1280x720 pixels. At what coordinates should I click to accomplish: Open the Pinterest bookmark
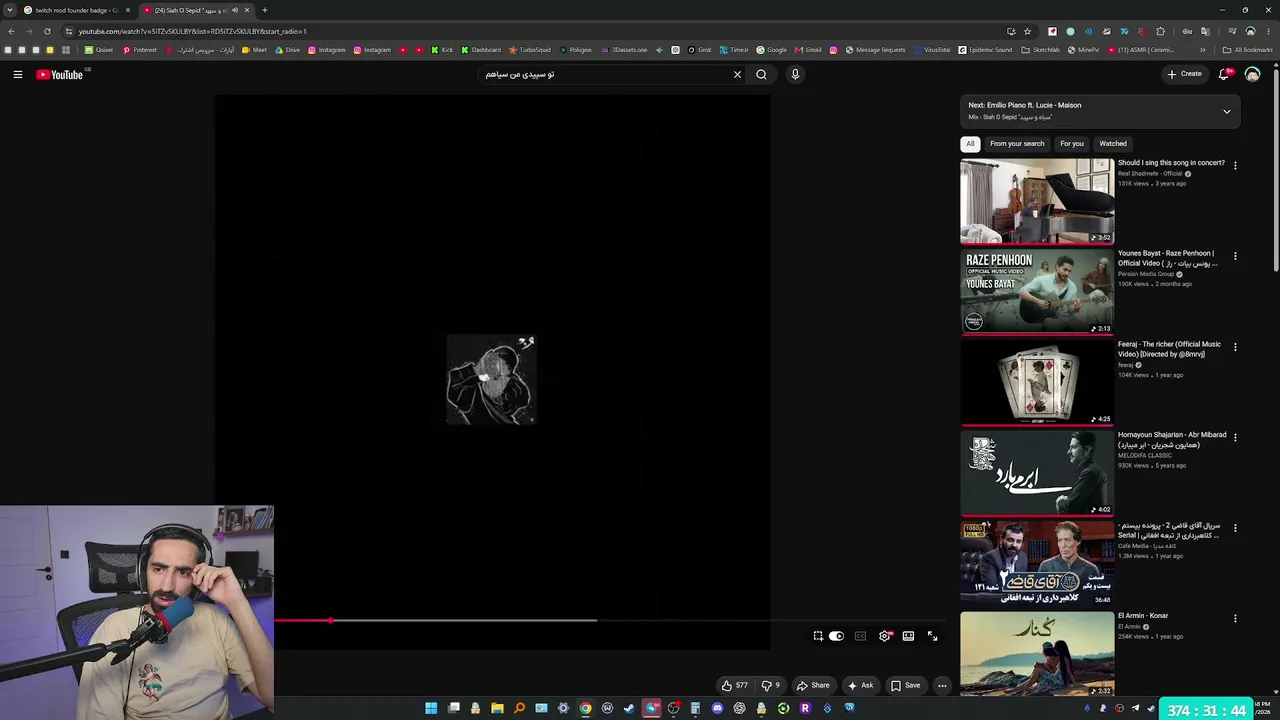pyautogui.click(x=140, y=50)
